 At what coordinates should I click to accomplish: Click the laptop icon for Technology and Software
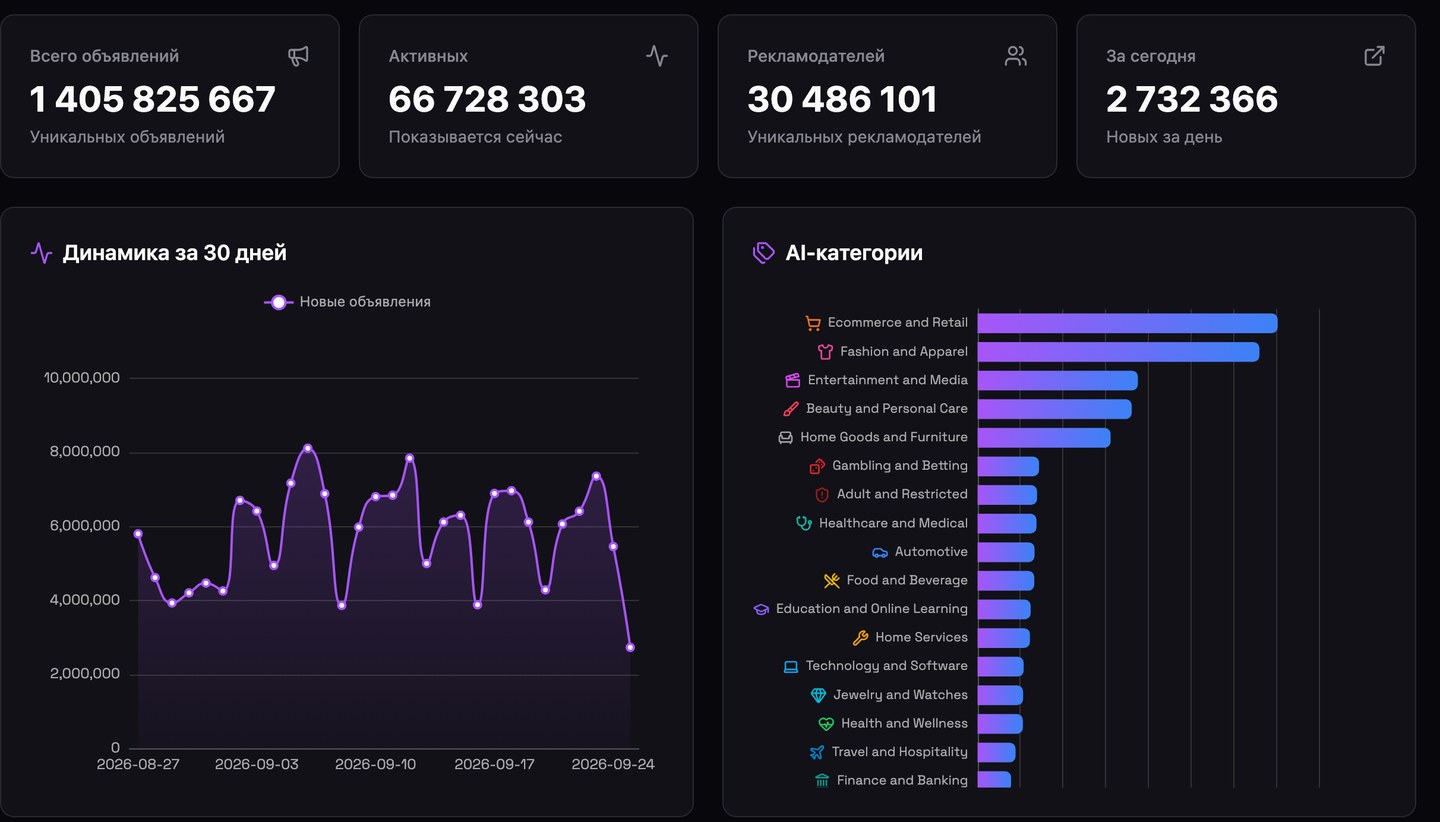click(790, 666)
